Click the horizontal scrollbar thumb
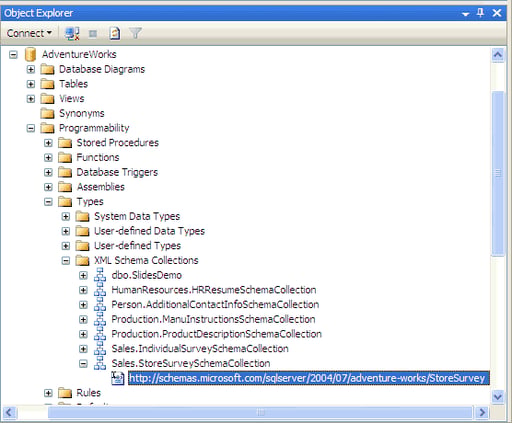This screenshot has height=423, width=512. (260, 413)
